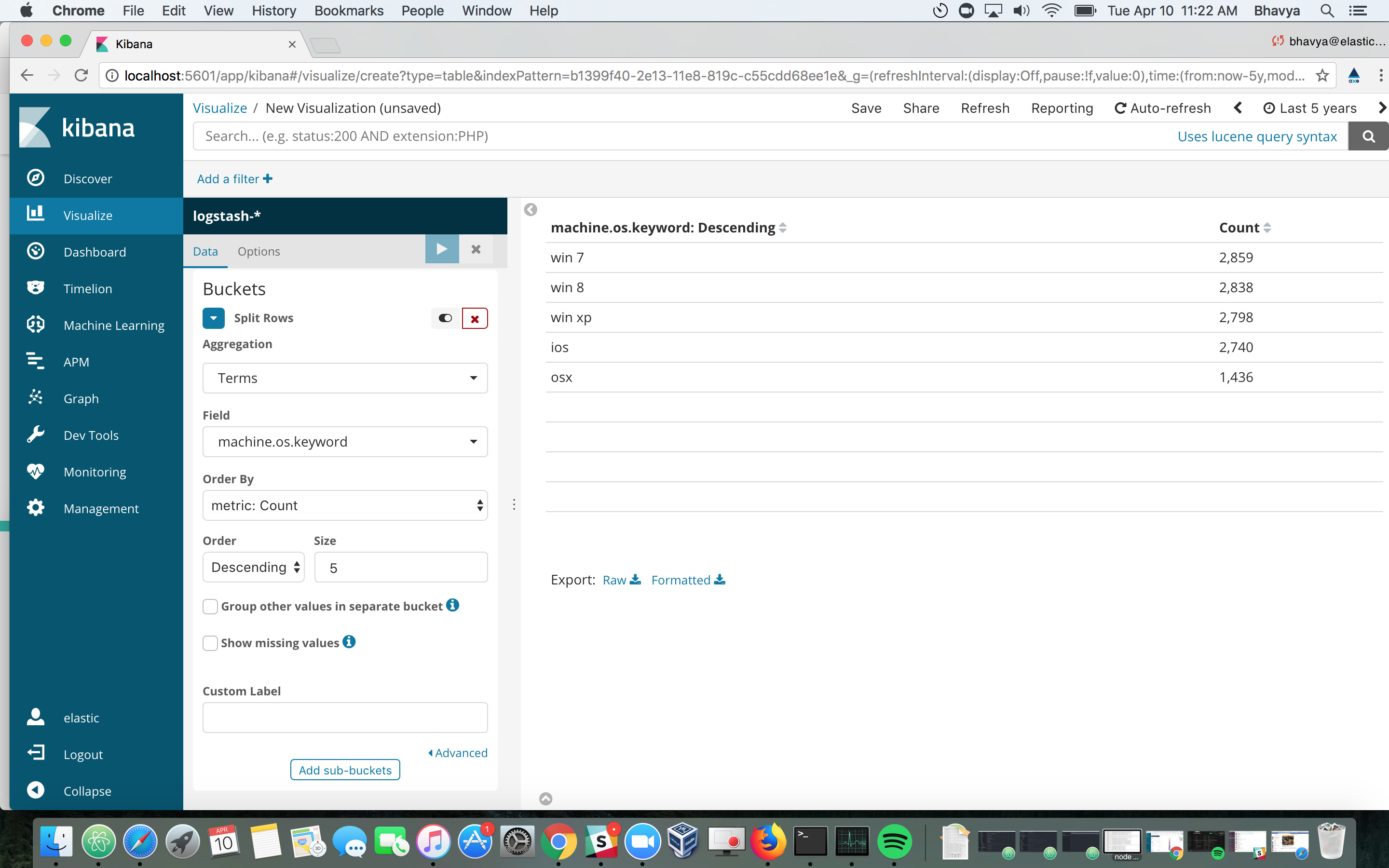Apply changes with the play button
This screenshot has height=868, width=1389.
coord(441,249)
